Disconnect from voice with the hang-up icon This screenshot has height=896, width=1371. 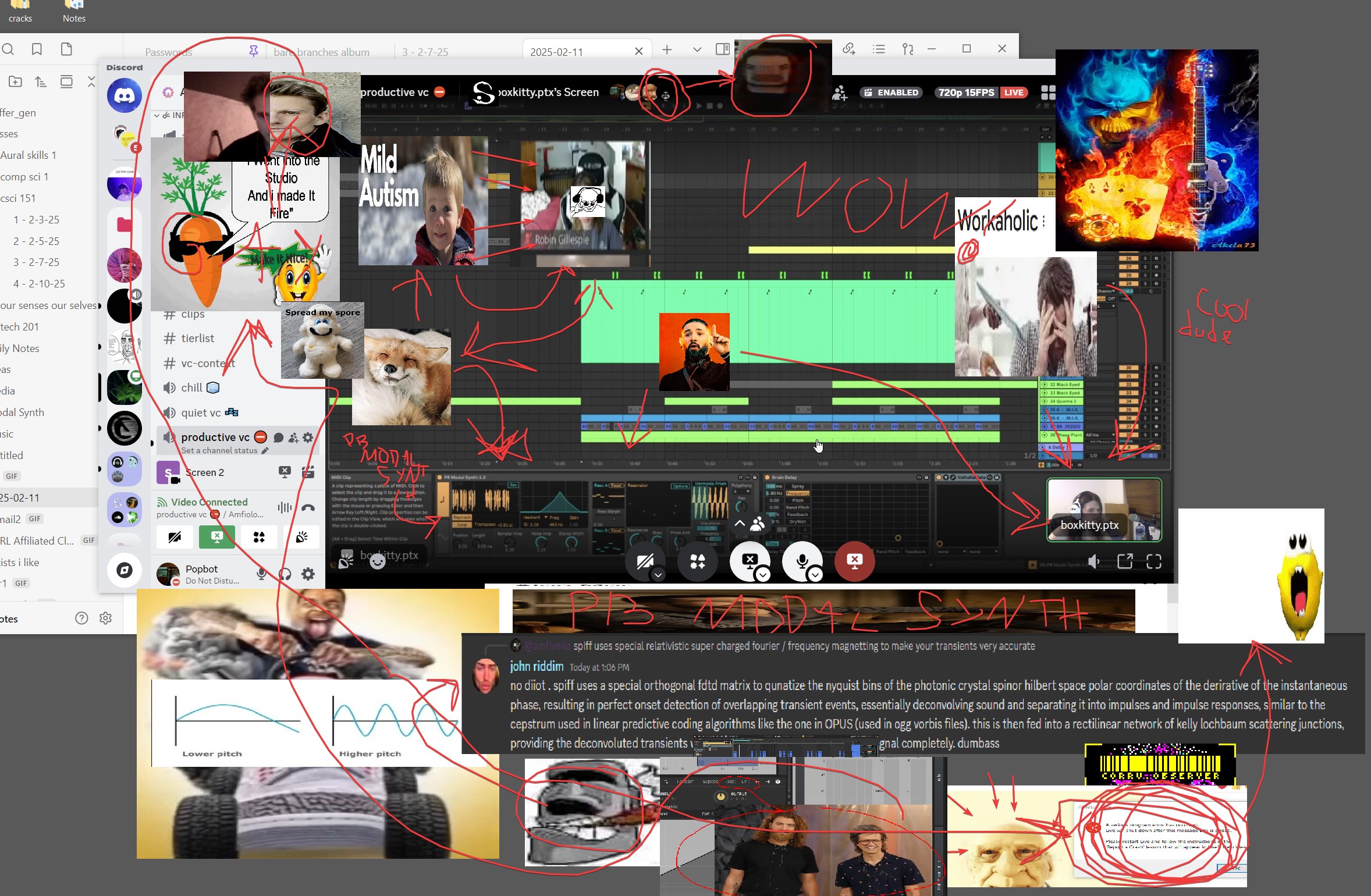point(308,508)
